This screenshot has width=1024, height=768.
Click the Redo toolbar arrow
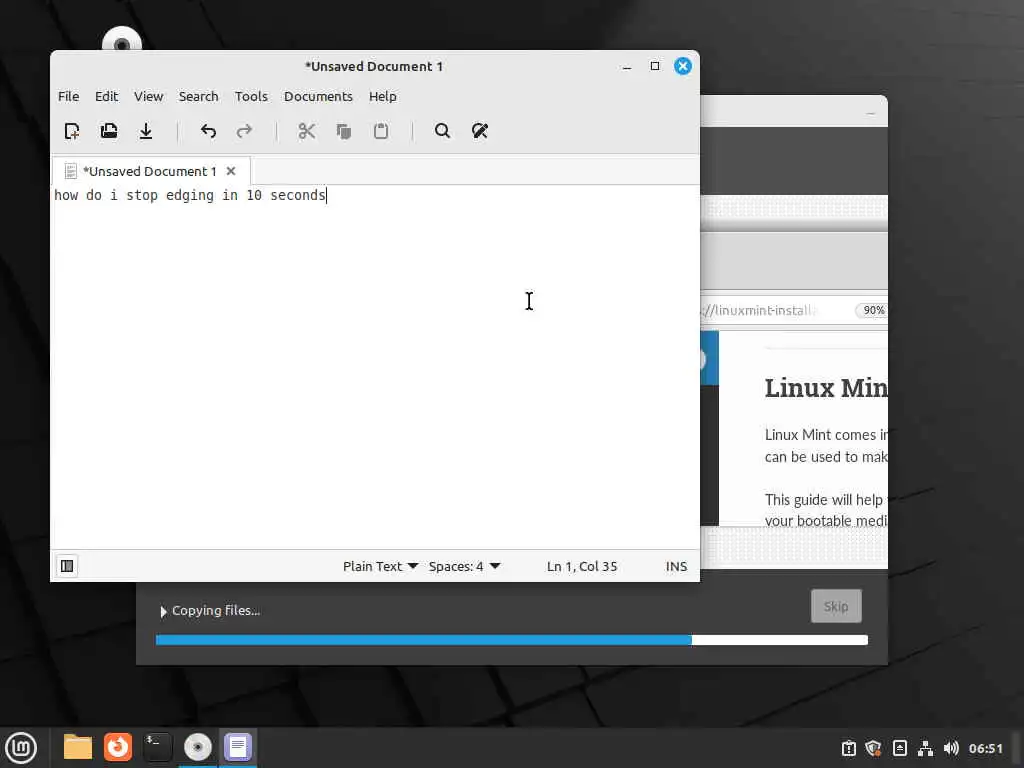pos(244,131)
